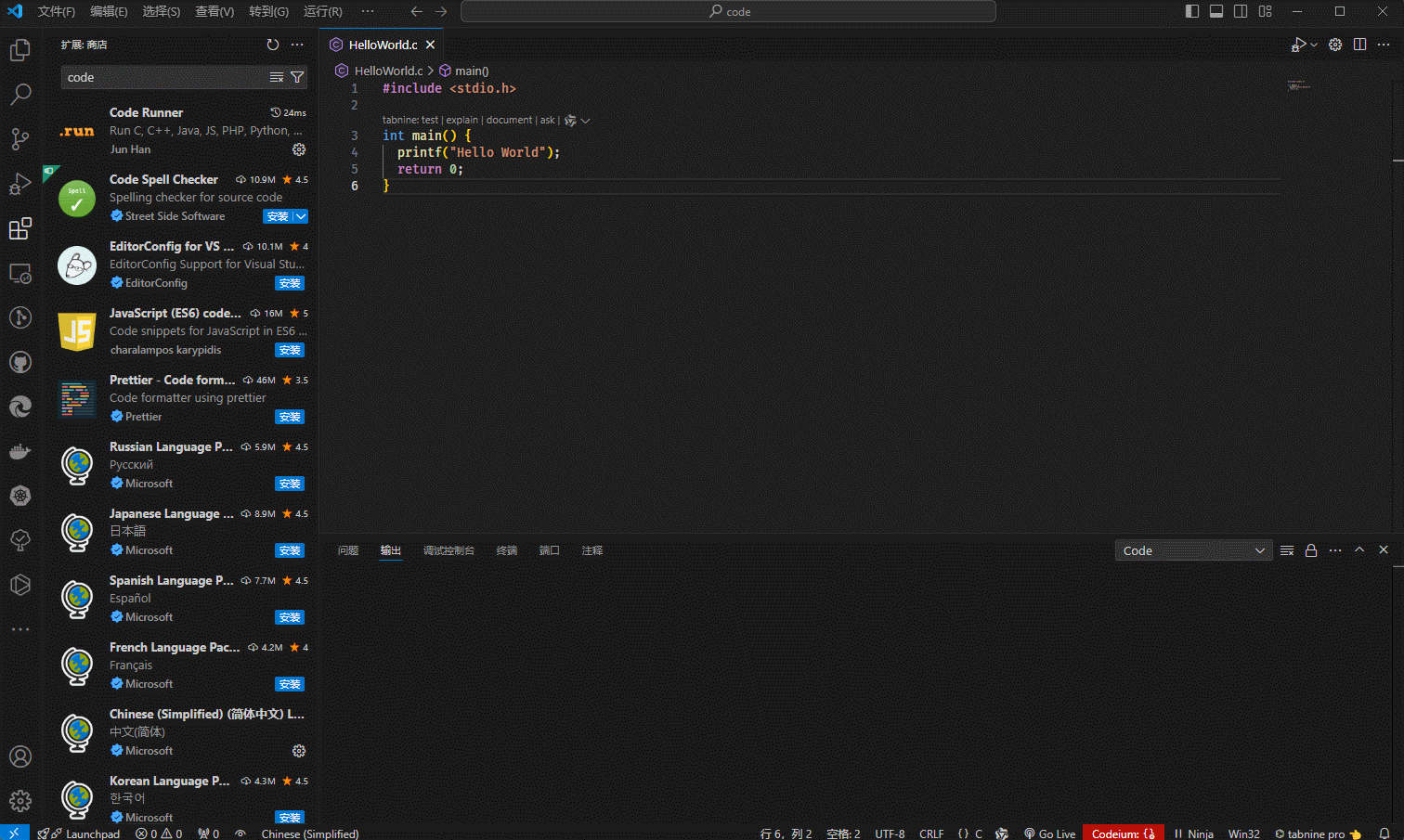
Task: Run the HelloWorld.c file with Code Runner play icon
Action: tap(1298, 44)
